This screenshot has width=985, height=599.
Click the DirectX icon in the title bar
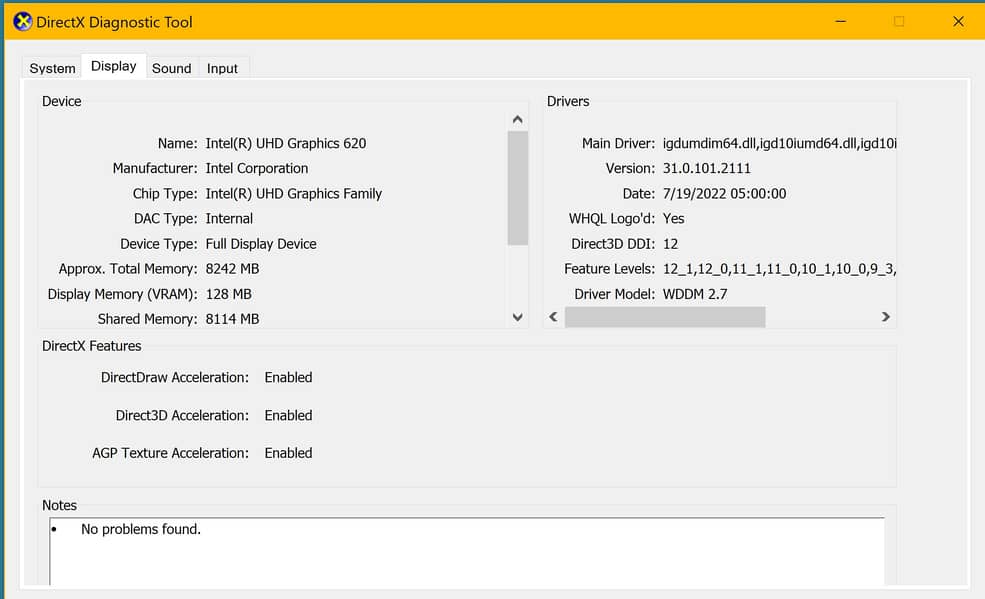[x=22, y=21]
